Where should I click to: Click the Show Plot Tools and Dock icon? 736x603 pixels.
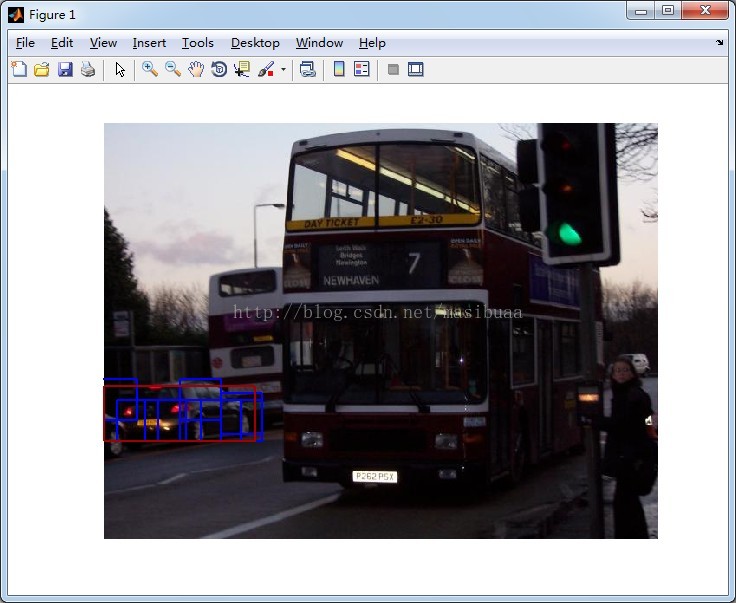click(416, 69)
